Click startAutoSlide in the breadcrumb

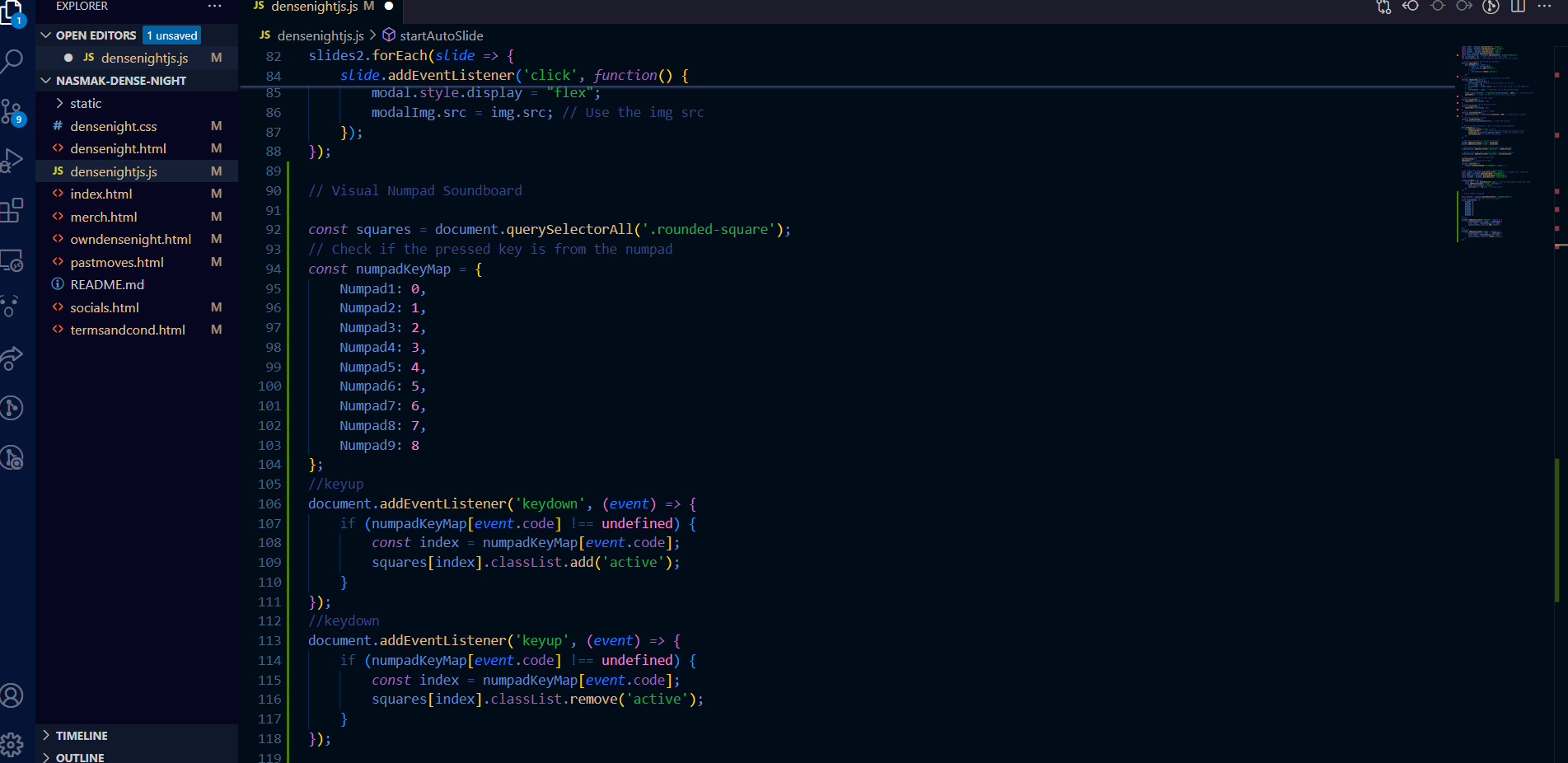click(x=441, y=35)
